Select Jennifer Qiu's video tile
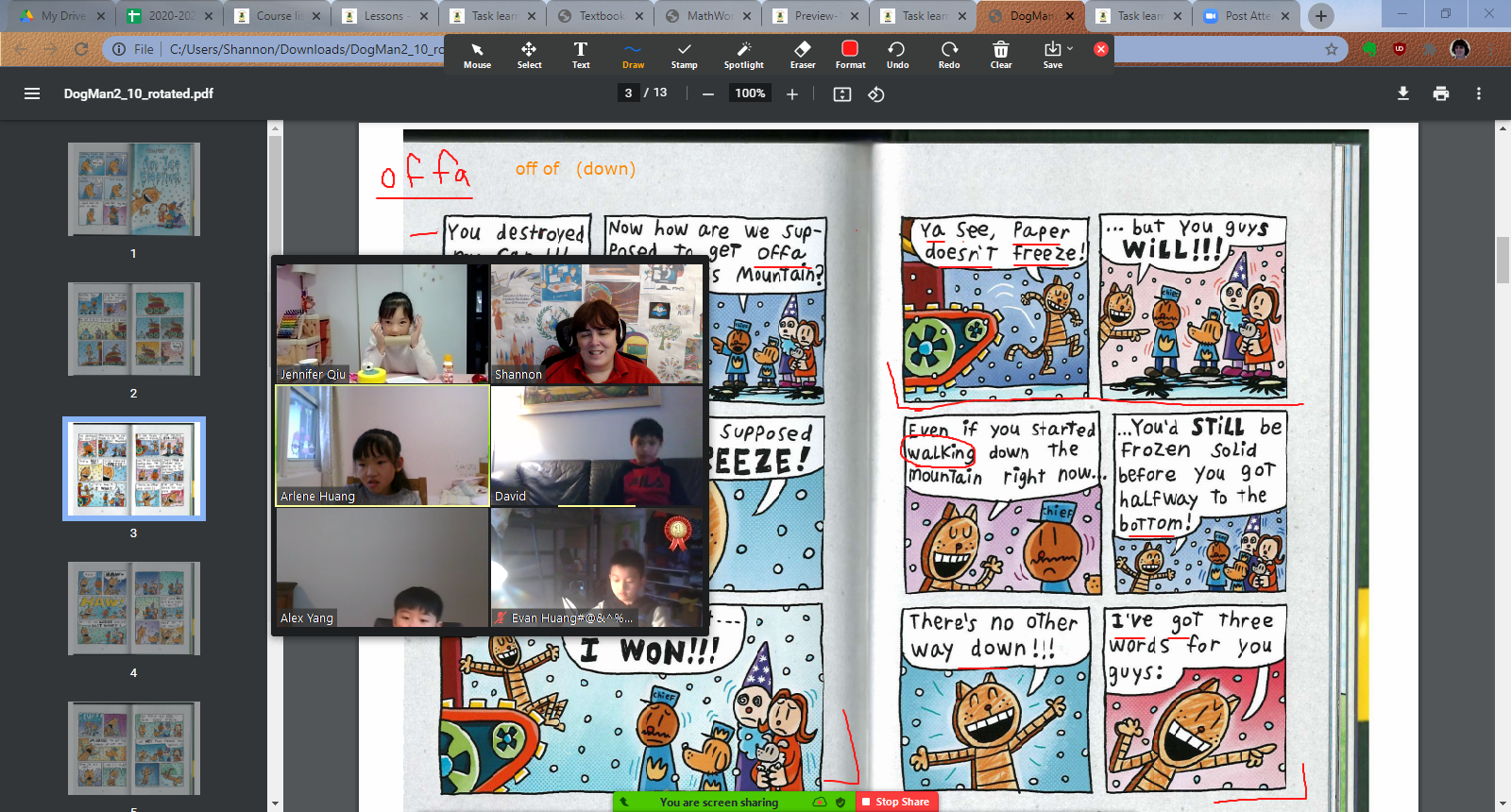The image size is (1511, 812). pos(382,323)
